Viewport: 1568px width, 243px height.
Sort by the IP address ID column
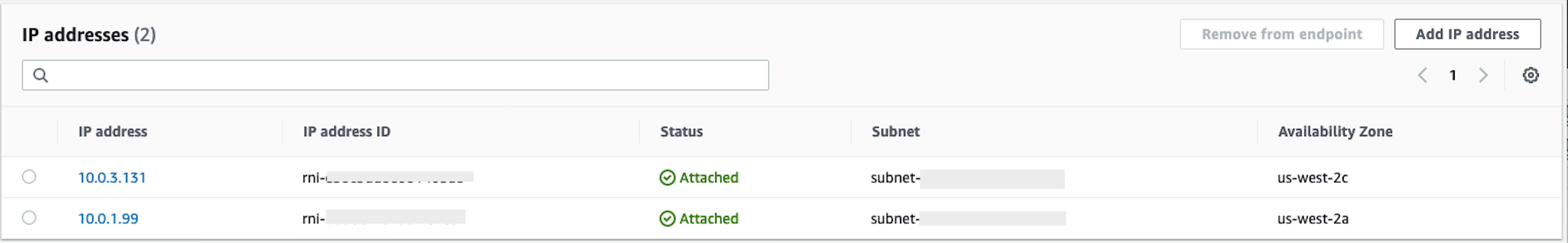[x=347, y=132]
